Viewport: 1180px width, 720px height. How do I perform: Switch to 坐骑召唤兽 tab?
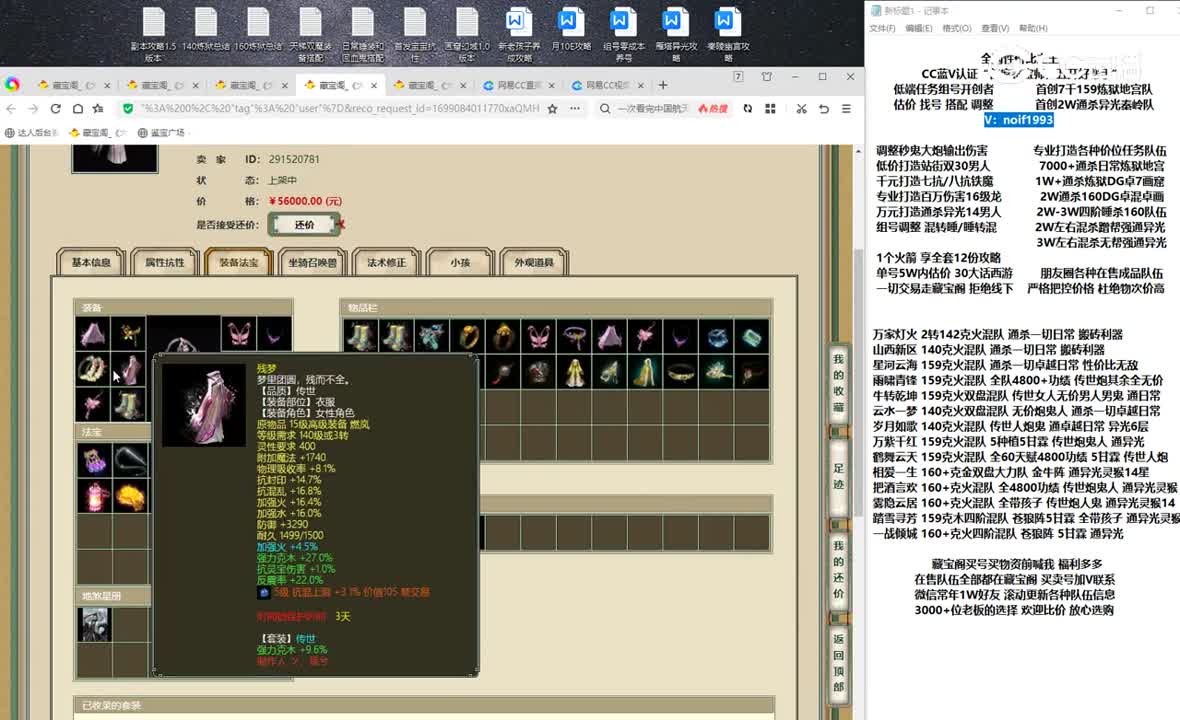coord(312,263)
